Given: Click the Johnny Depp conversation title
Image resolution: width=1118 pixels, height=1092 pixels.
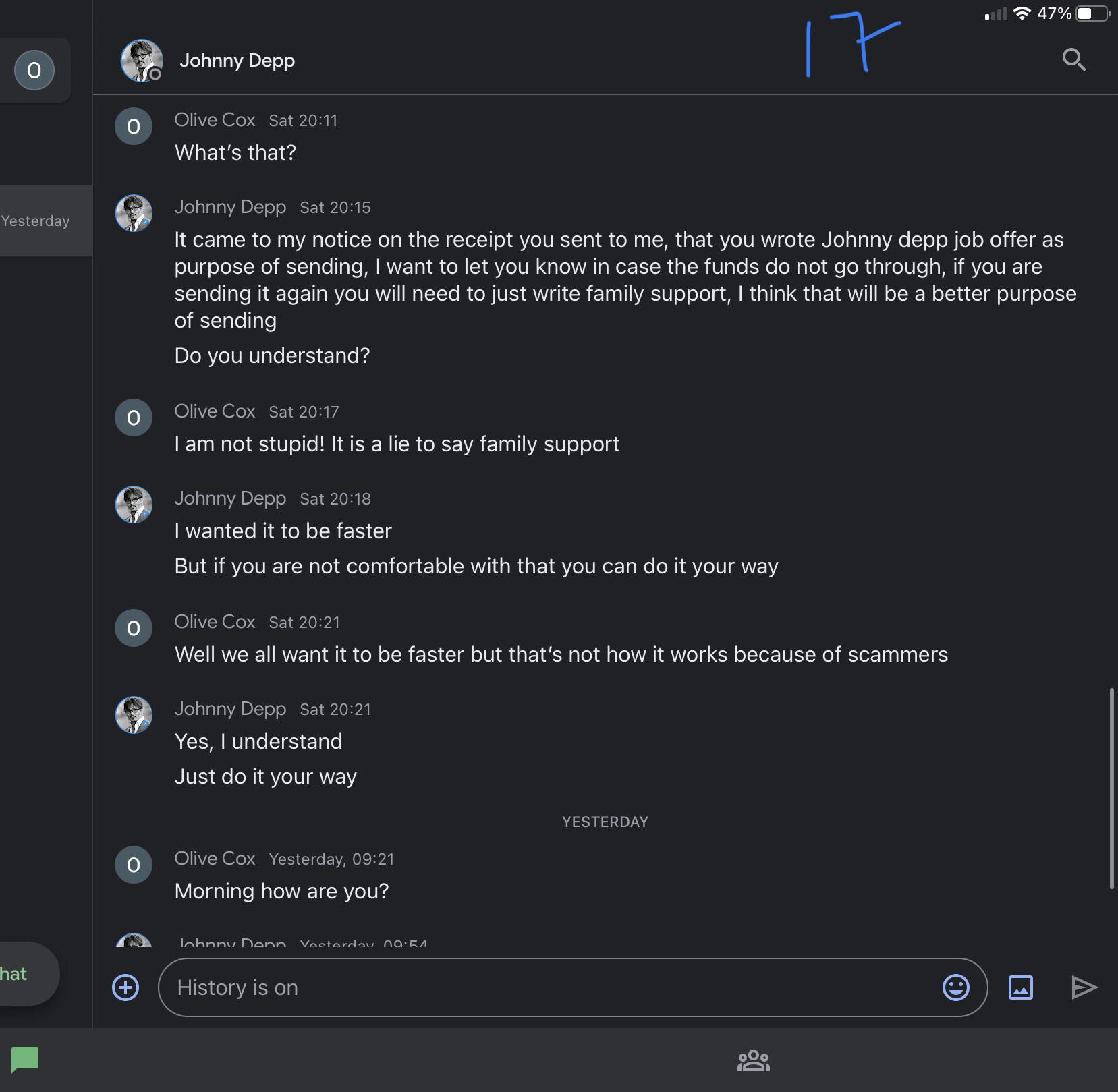Looking at the screenshot, I should (237, 61).
